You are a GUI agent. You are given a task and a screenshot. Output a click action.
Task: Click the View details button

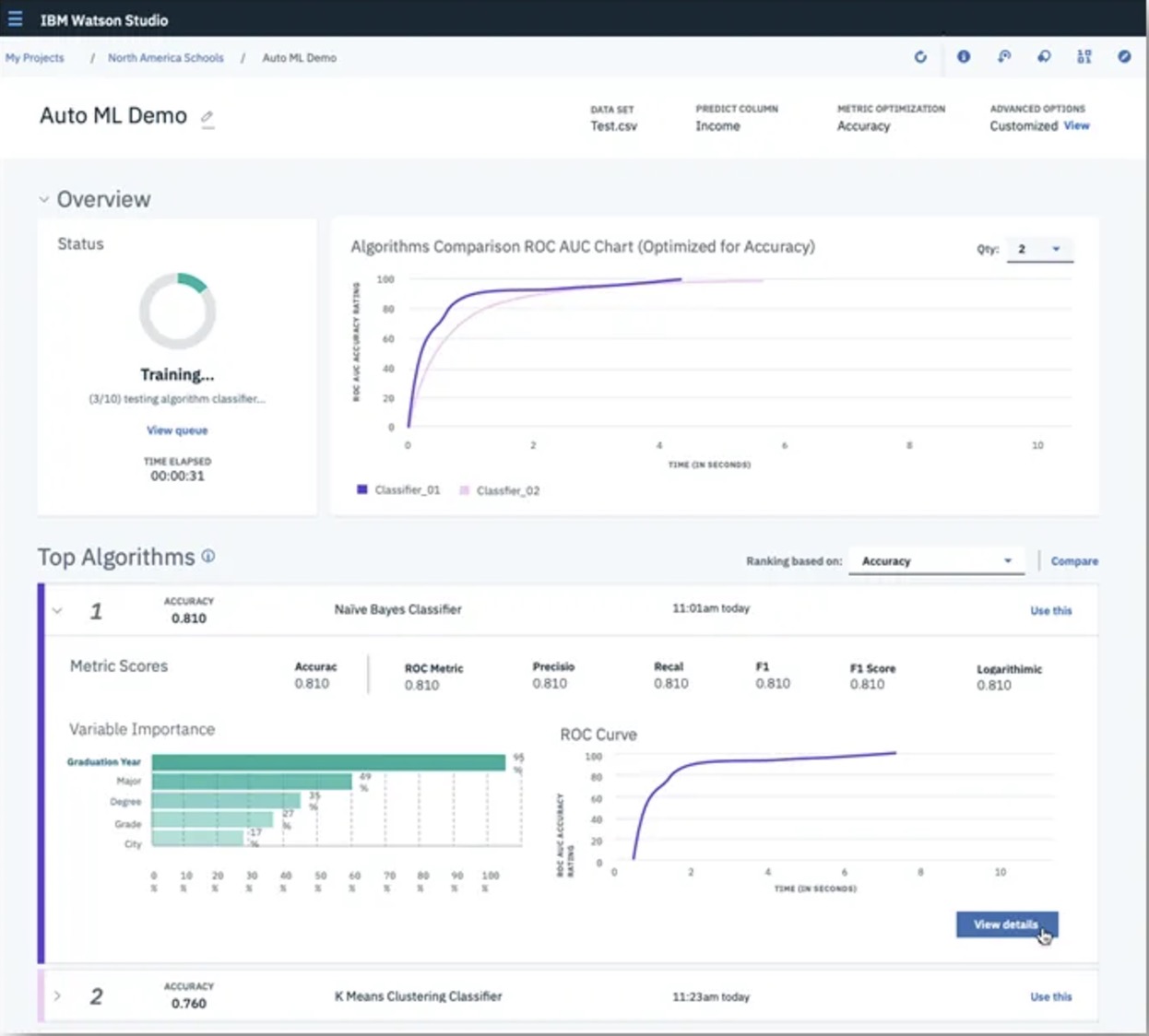pos(1007,924)
